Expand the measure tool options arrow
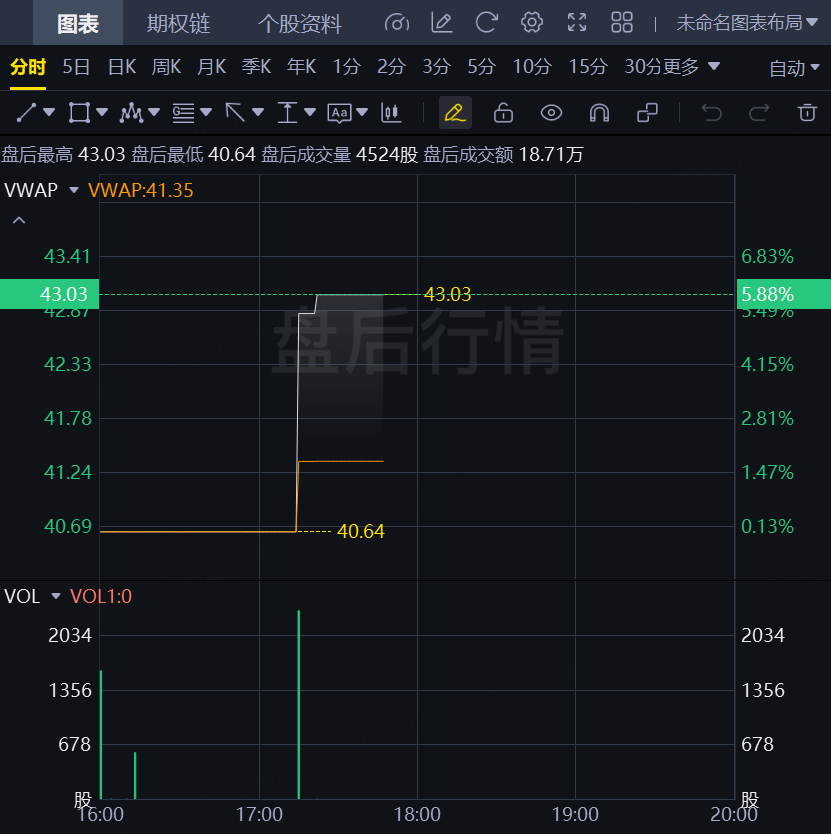Image resolution: width=831 pixels, height=834 pixels. pyautogui.click(x=310, y=112)
